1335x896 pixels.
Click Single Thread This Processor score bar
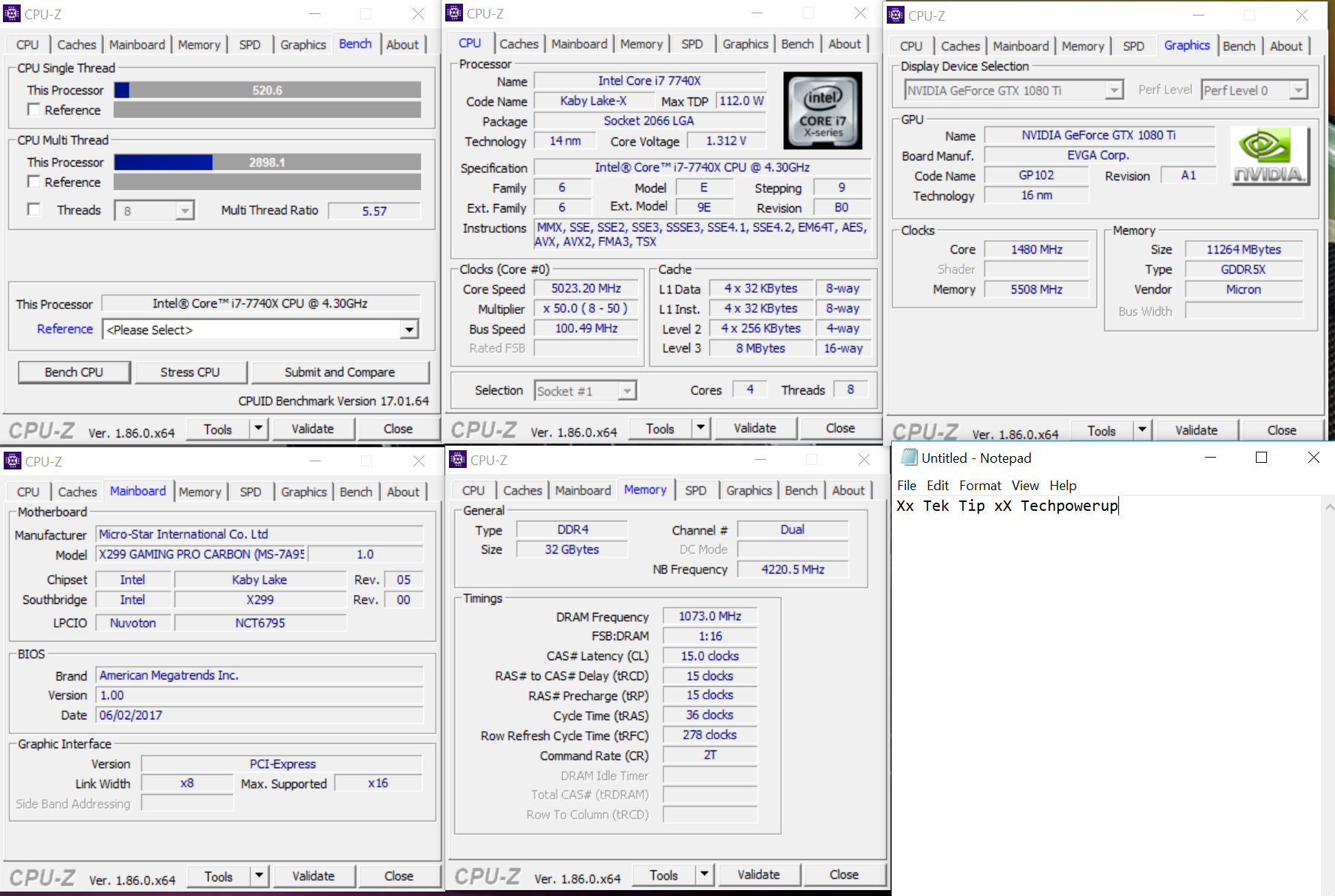click(x=268, y=90)
